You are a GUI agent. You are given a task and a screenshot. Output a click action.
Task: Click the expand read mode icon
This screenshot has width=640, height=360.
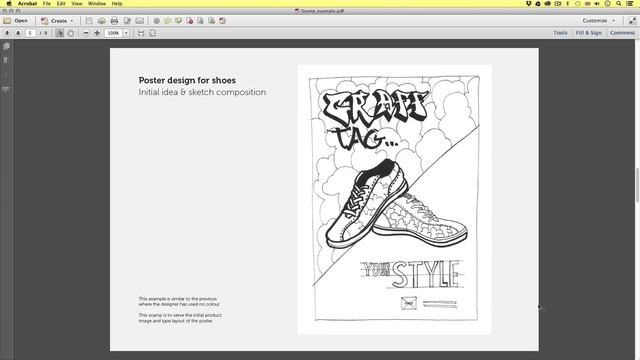point(632,20)
